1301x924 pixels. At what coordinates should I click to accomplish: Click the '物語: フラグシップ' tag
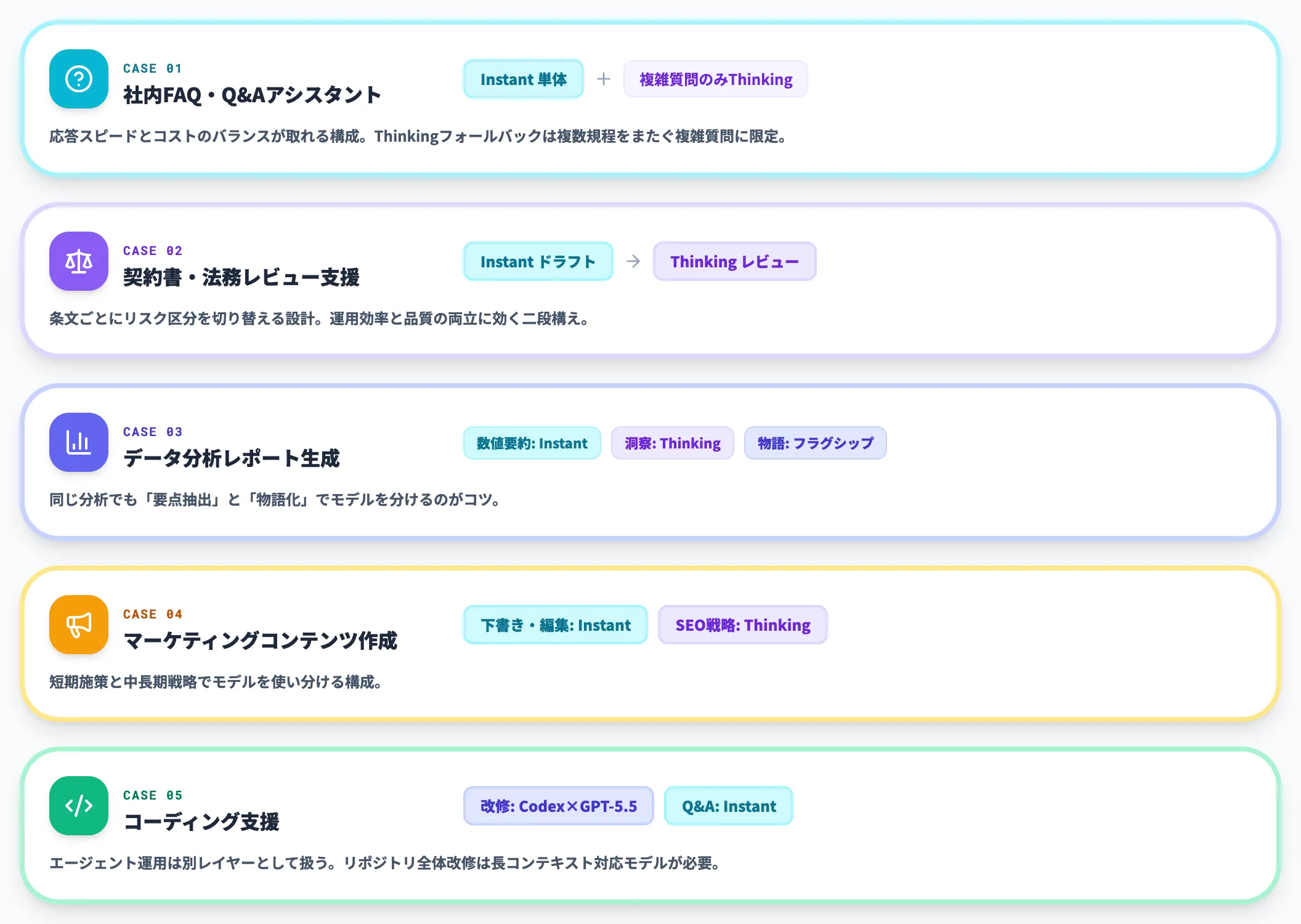point(816,443)
